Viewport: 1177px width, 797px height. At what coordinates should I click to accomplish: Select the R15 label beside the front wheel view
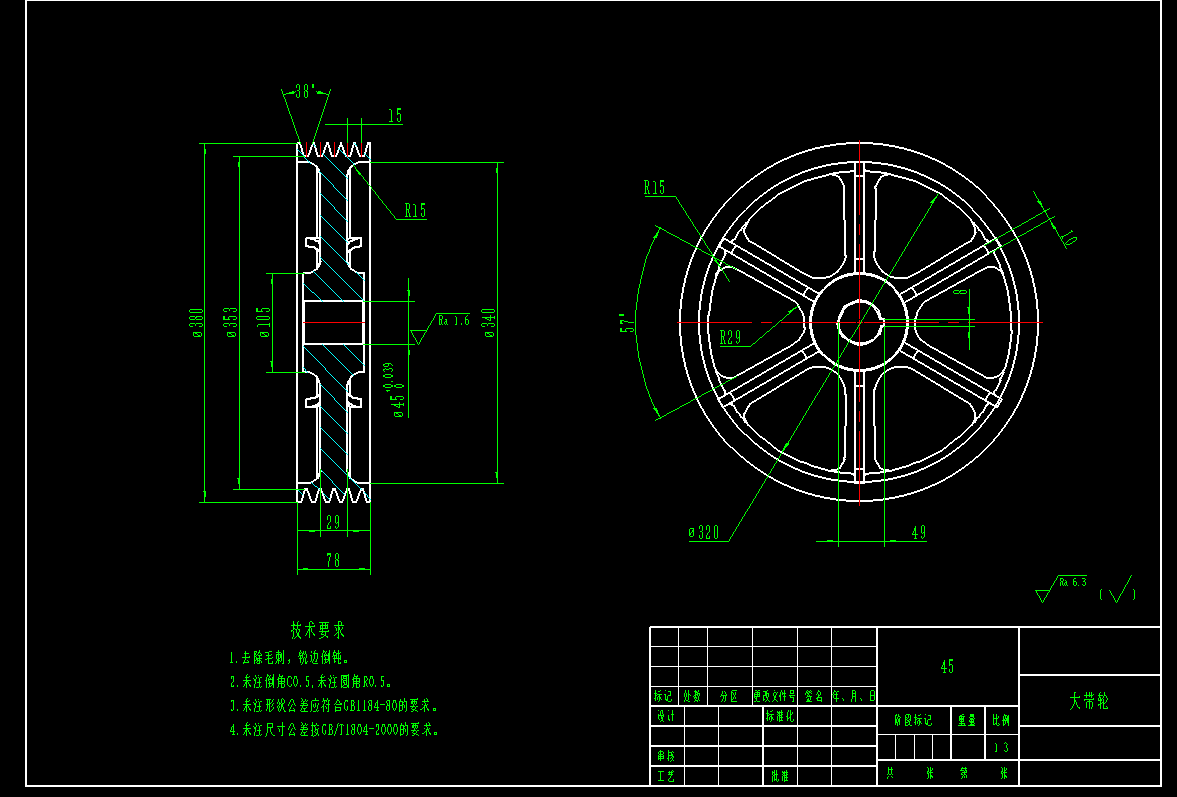pyautogui.click(x=655, y=188)
